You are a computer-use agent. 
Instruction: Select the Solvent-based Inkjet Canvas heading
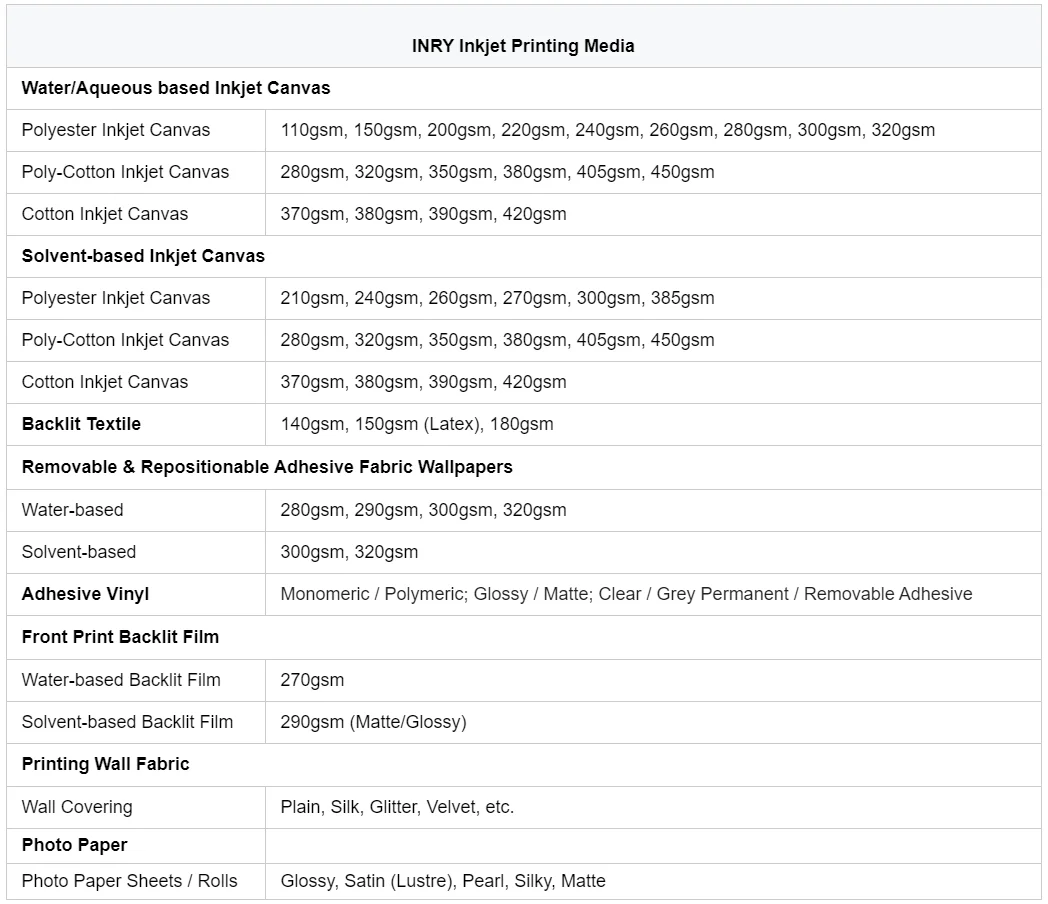click(143, 256)
